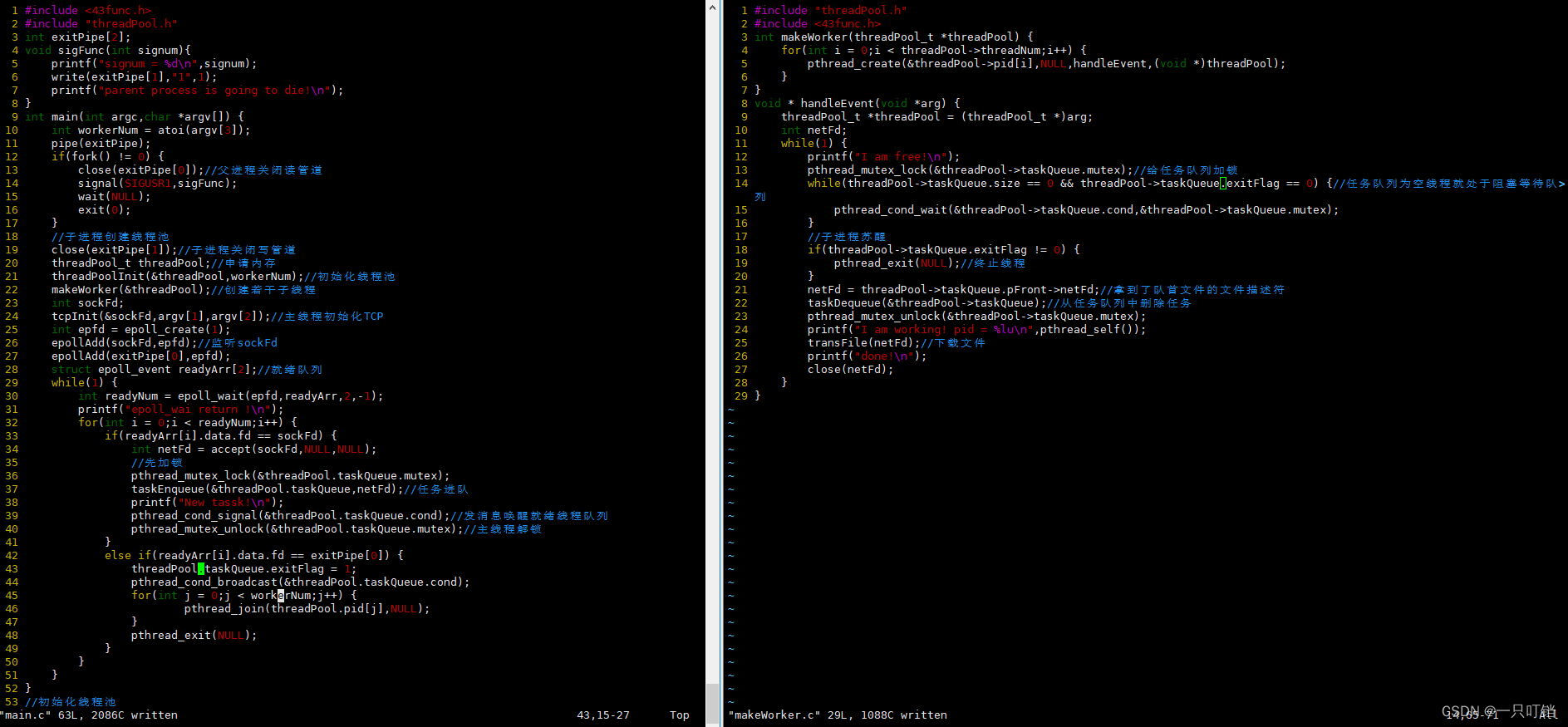The height and width of the screenshot is (727, 1568).
Task: Click the 'pthread_create' line in makeWorker.c
Action: tap(1047, 63)
